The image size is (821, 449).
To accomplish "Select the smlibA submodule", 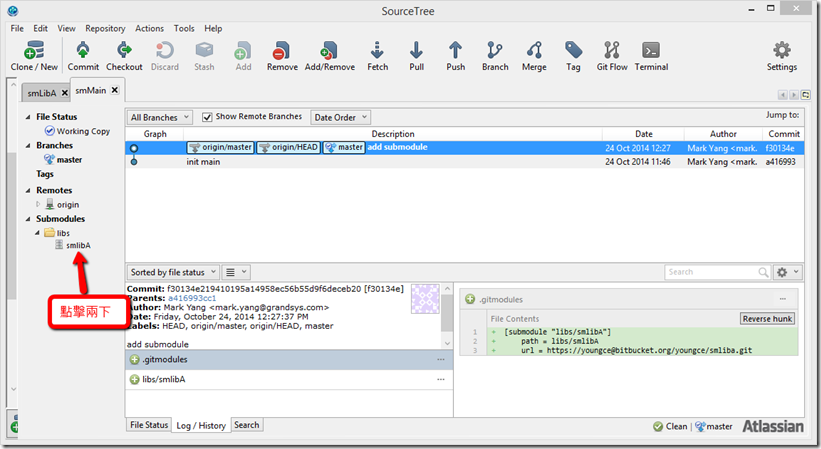I will click(73, 245).
